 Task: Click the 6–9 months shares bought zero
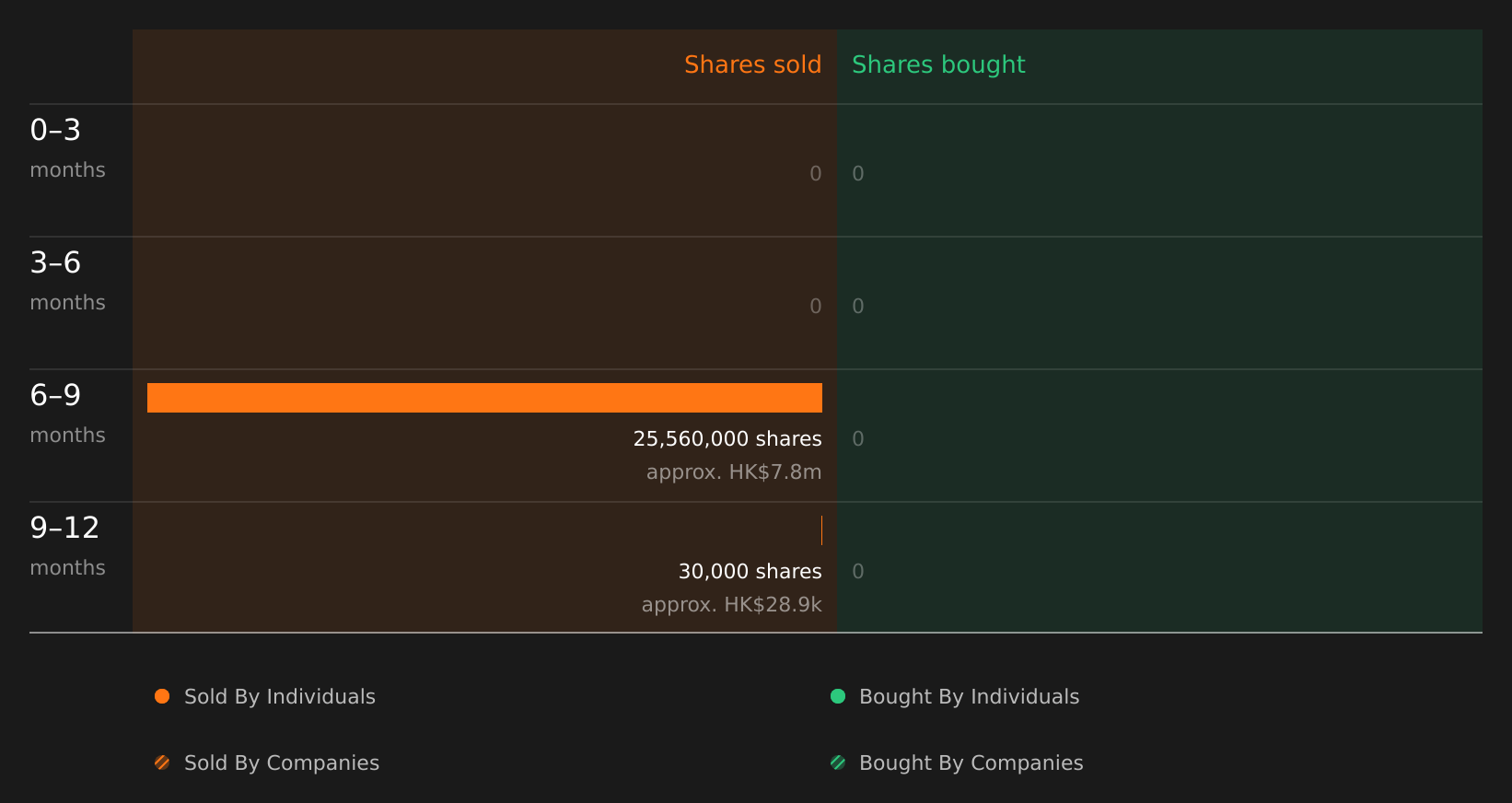click(x=858, y=439)
